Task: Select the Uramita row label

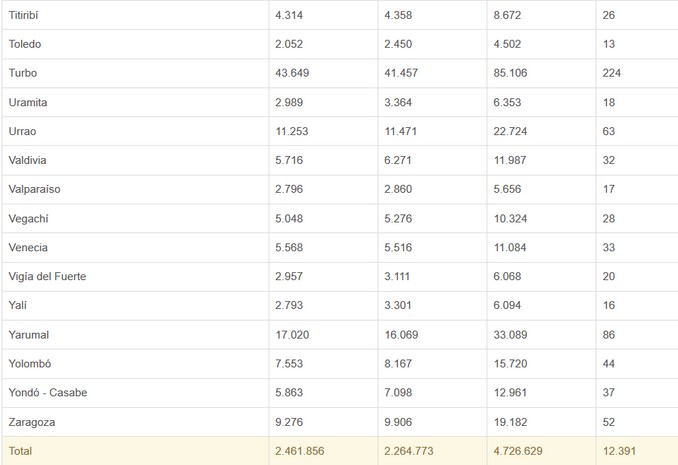Action: [28, 102]
